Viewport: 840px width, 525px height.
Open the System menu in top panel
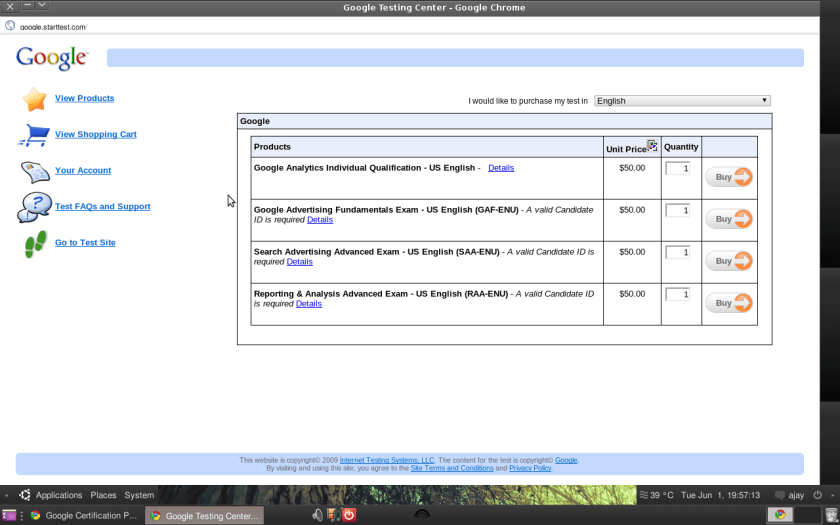tap(139, 495)
